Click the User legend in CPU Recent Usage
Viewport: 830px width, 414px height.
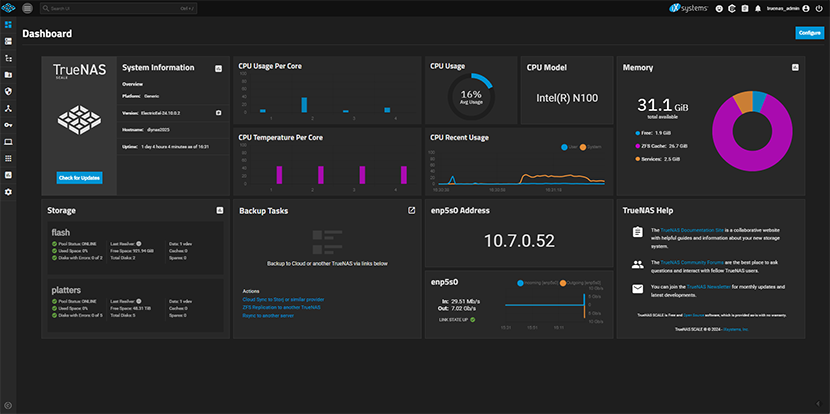click(x=569, y=147)
